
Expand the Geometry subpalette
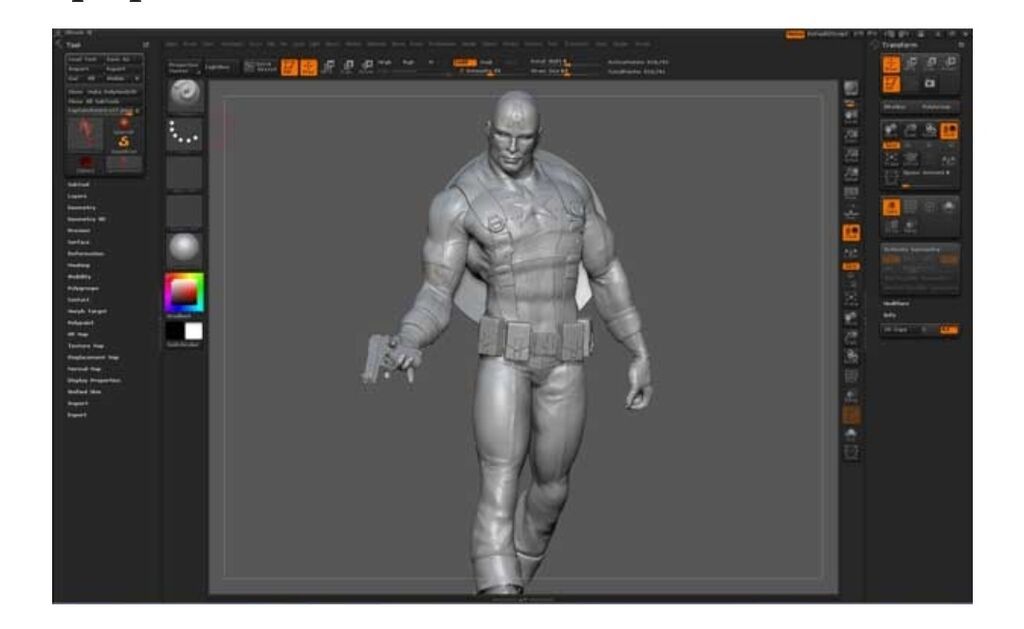80,207
